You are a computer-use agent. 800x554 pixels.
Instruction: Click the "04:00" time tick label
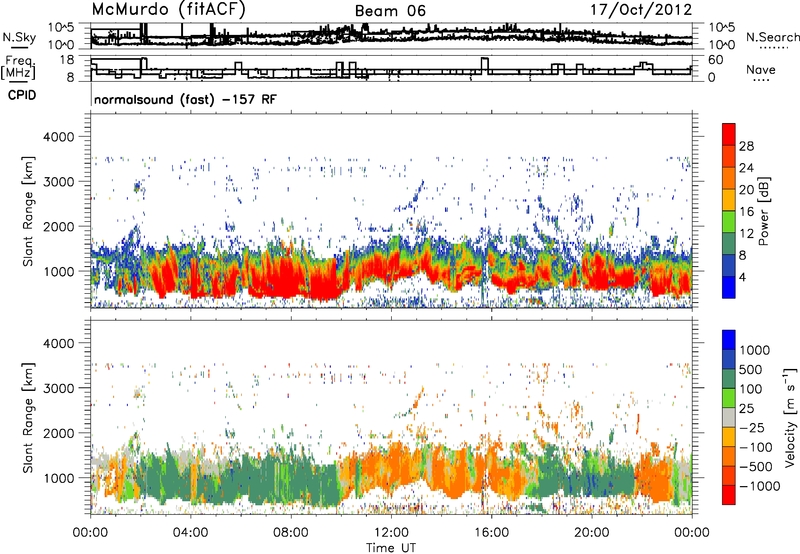click(190, 533)
